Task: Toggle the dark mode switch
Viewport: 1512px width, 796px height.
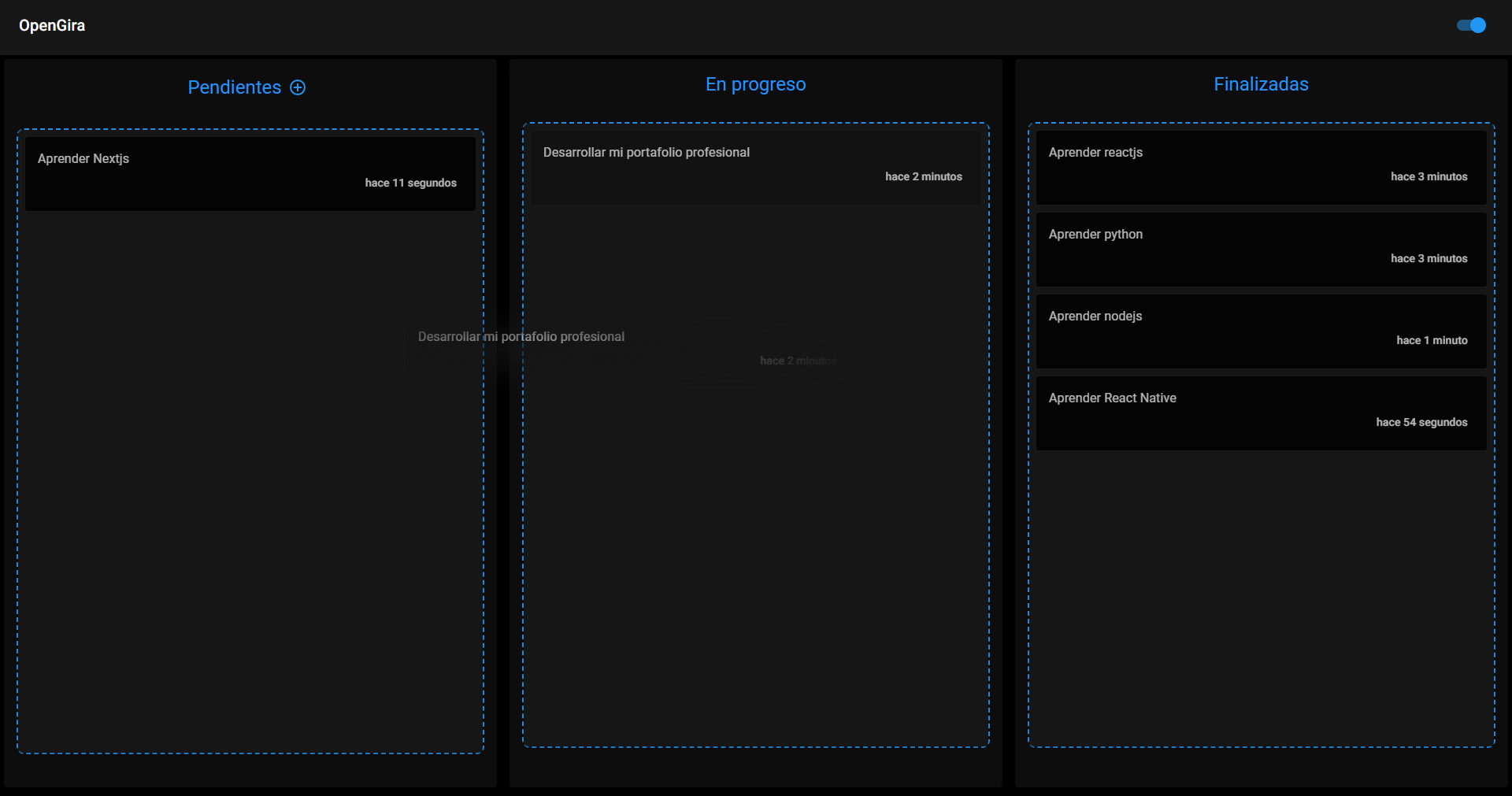Action: tap(1471, 25)
